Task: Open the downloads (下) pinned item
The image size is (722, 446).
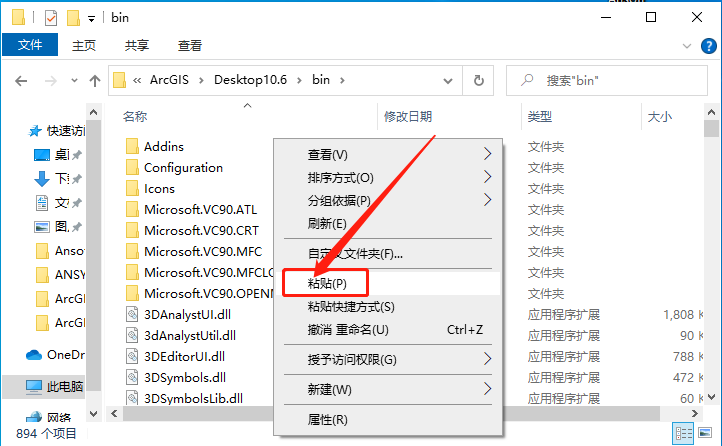Action: [58, 179]
